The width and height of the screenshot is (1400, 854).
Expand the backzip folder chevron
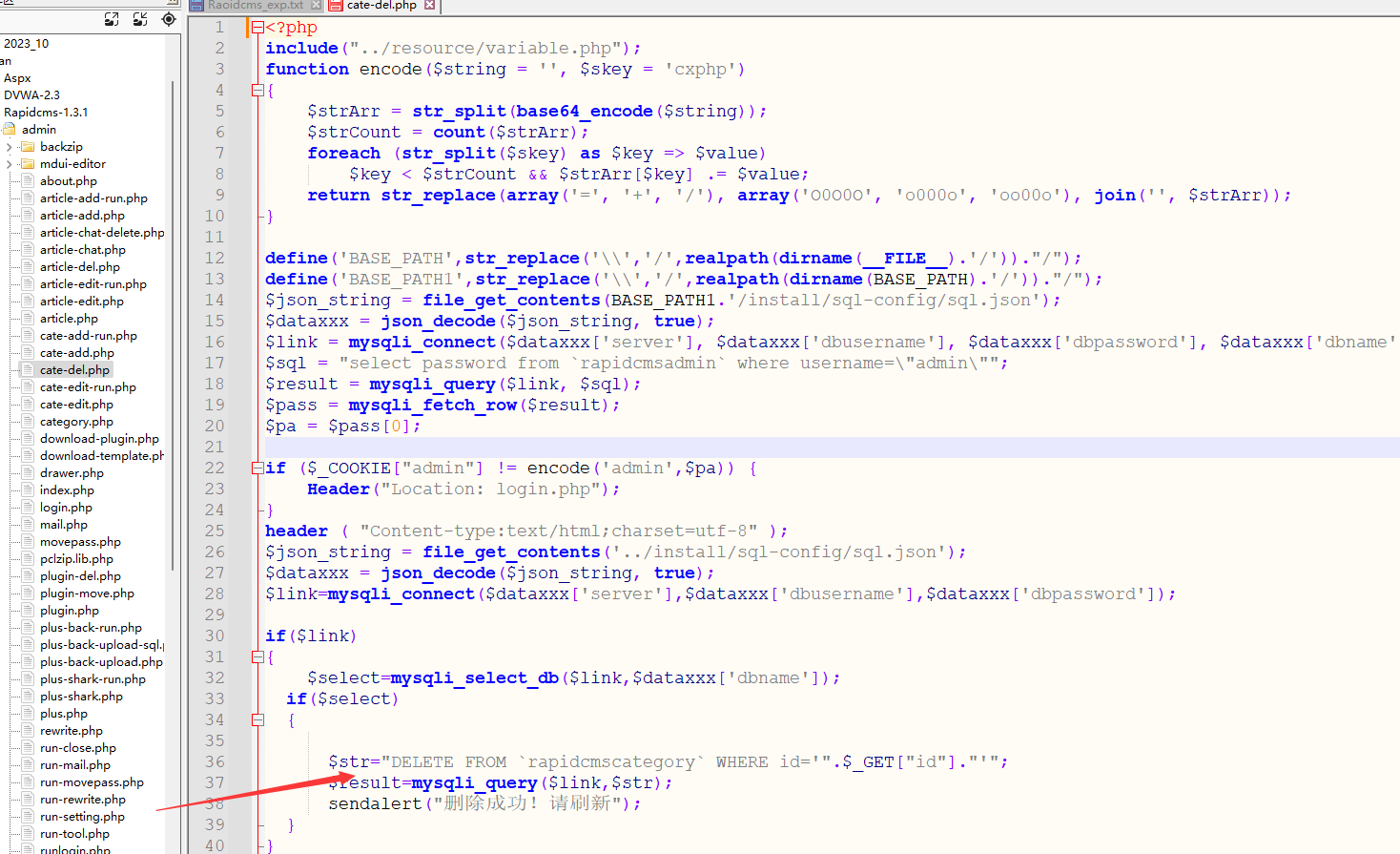[x=11, y=146]
